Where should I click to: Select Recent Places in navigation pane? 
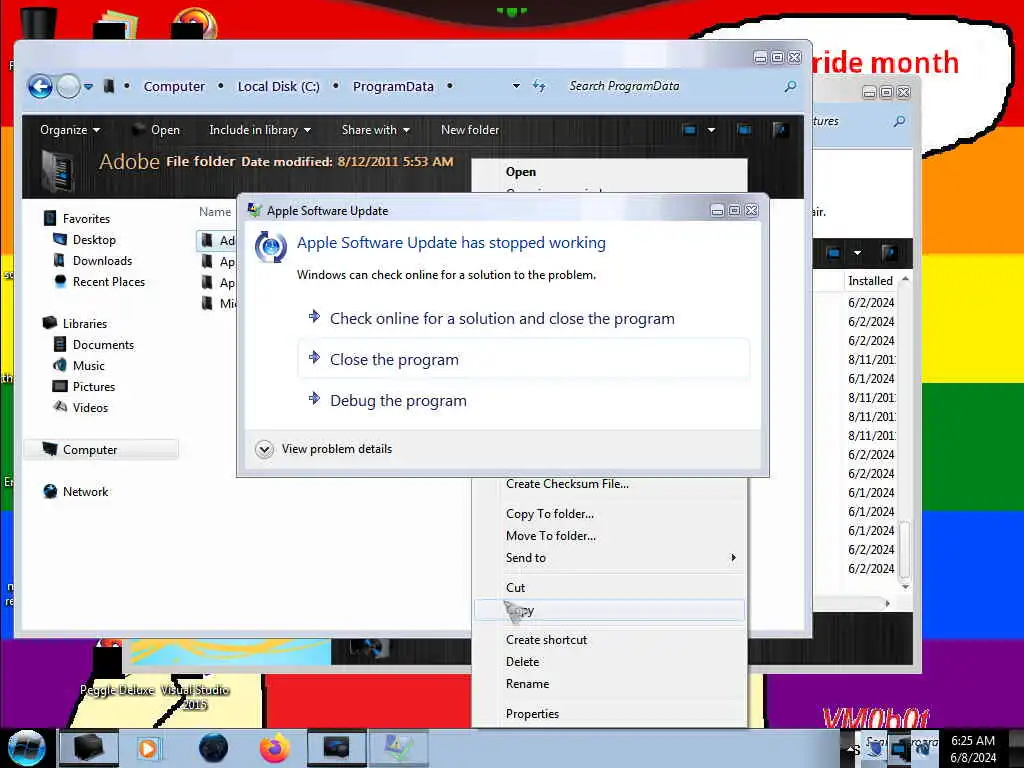pos(99,281)
